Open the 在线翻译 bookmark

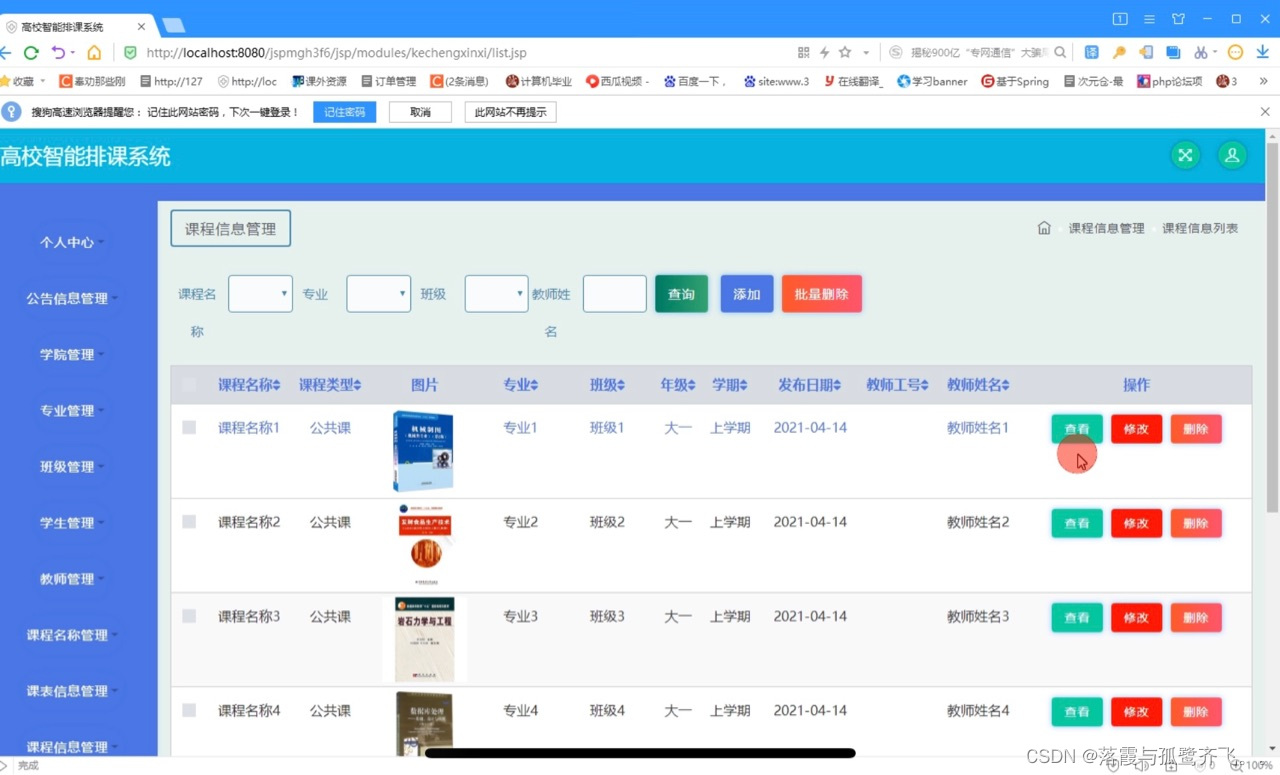(853, 81)
